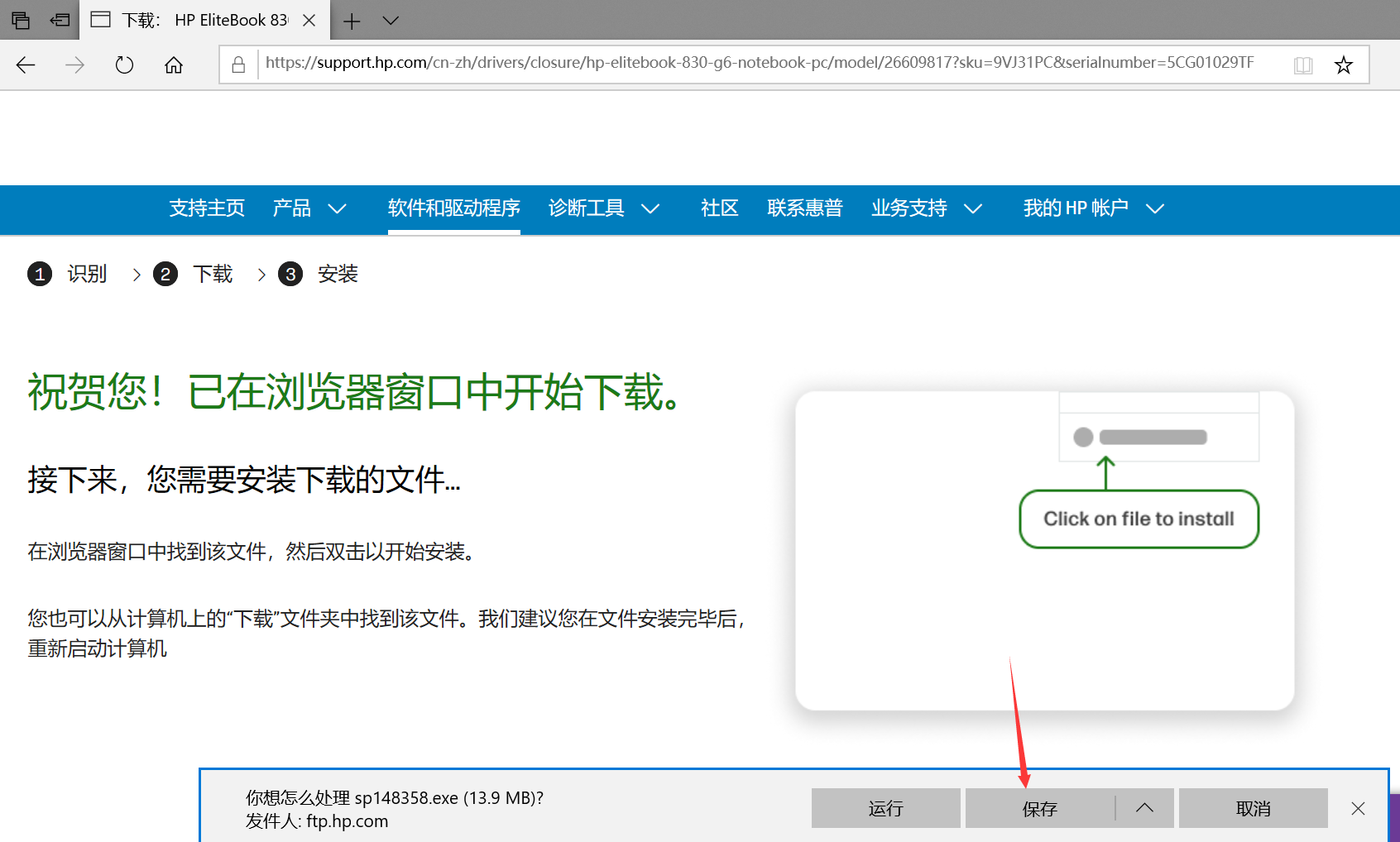Viewport: 1400px width, 842px height.
Task: Open 支持主页 in the navigation bar
Action: point(207,208)
